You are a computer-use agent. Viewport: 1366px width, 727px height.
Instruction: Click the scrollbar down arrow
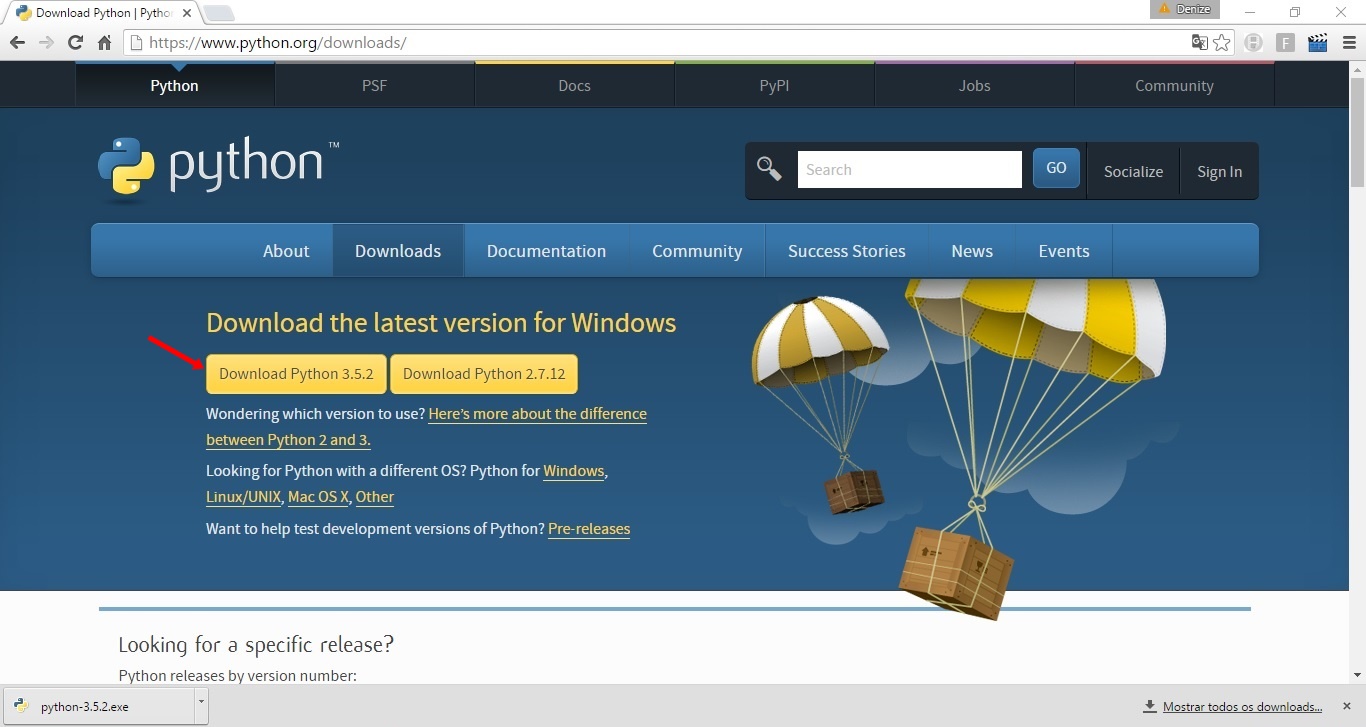1357,676
